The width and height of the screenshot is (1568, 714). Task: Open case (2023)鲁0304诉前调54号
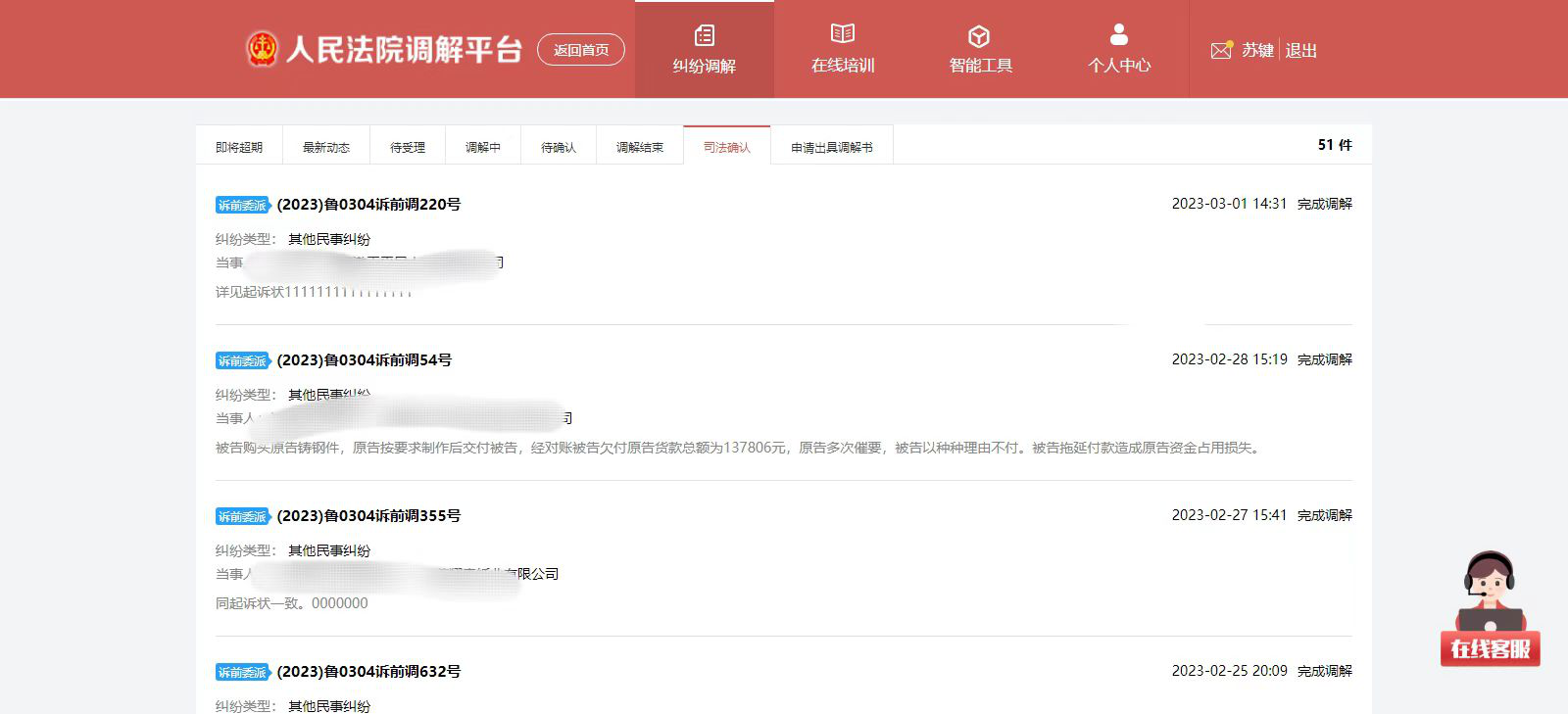[x=365, y=360]
